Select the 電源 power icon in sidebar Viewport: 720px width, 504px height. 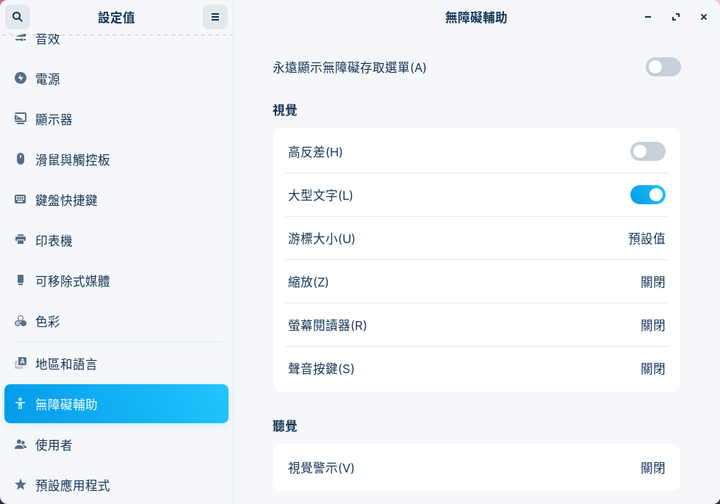[x=20, y=78]
